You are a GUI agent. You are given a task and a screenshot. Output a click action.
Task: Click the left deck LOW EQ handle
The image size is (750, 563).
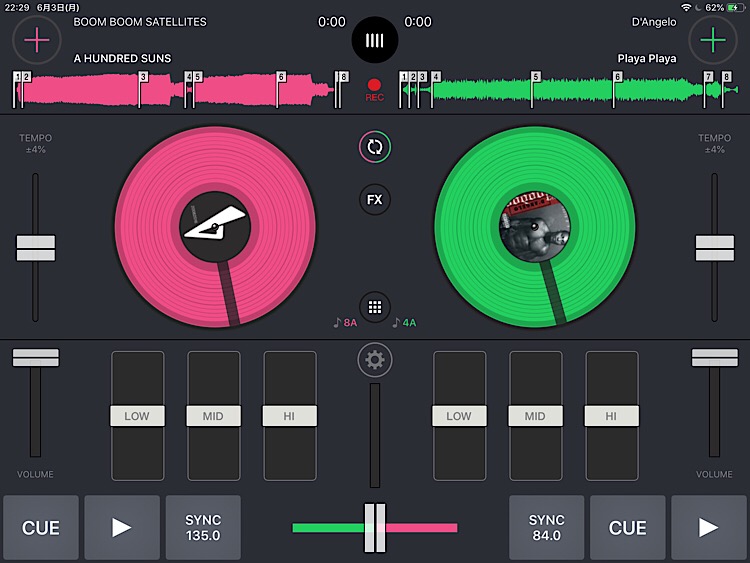tap(137, 416)
